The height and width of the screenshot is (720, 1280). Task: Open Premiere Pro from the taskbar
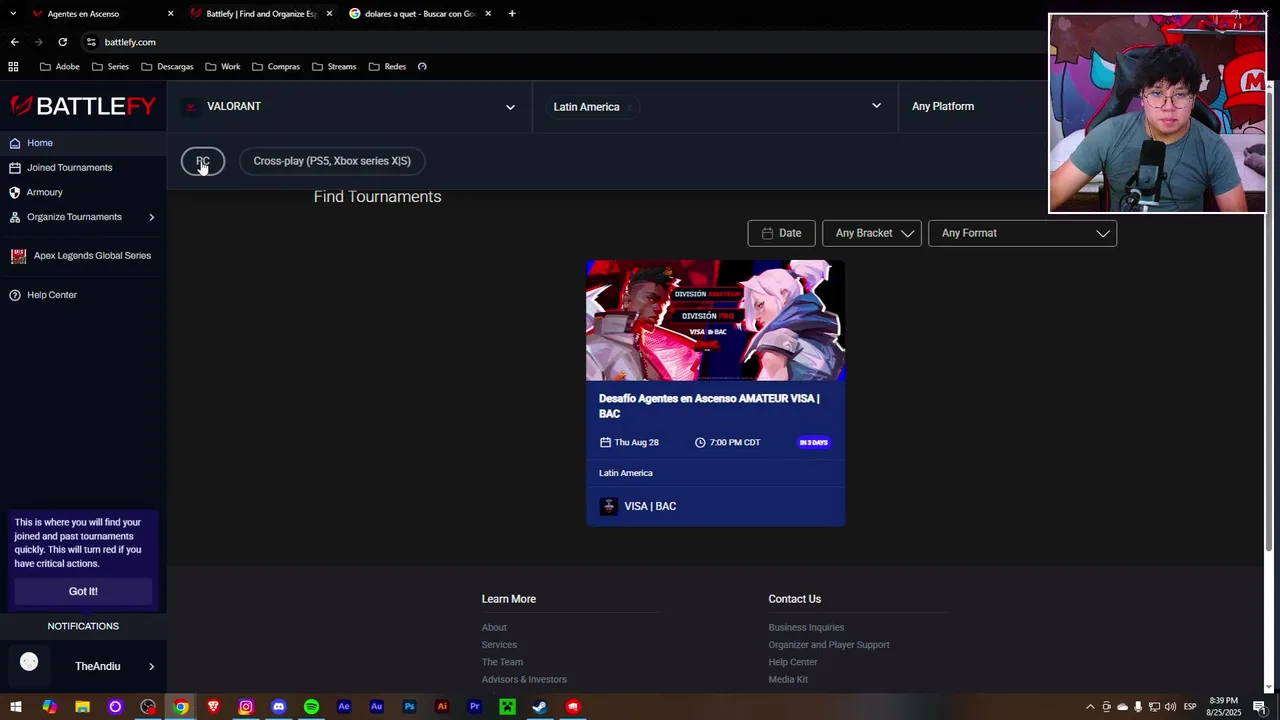pyautogui.click(x=475, y=707)
